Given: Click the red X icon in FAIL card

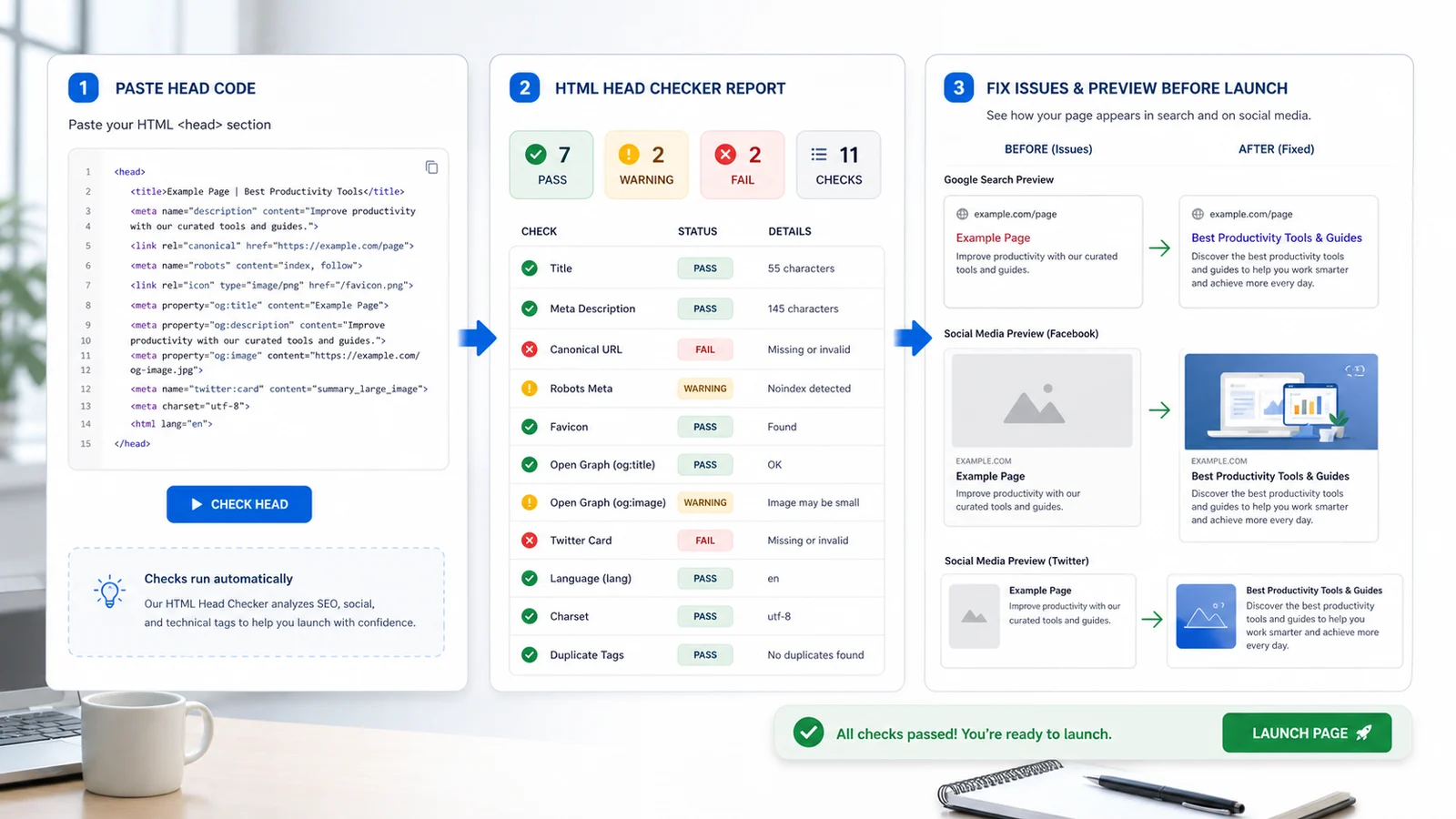Looking at the screenshot, I should [725, 155].
